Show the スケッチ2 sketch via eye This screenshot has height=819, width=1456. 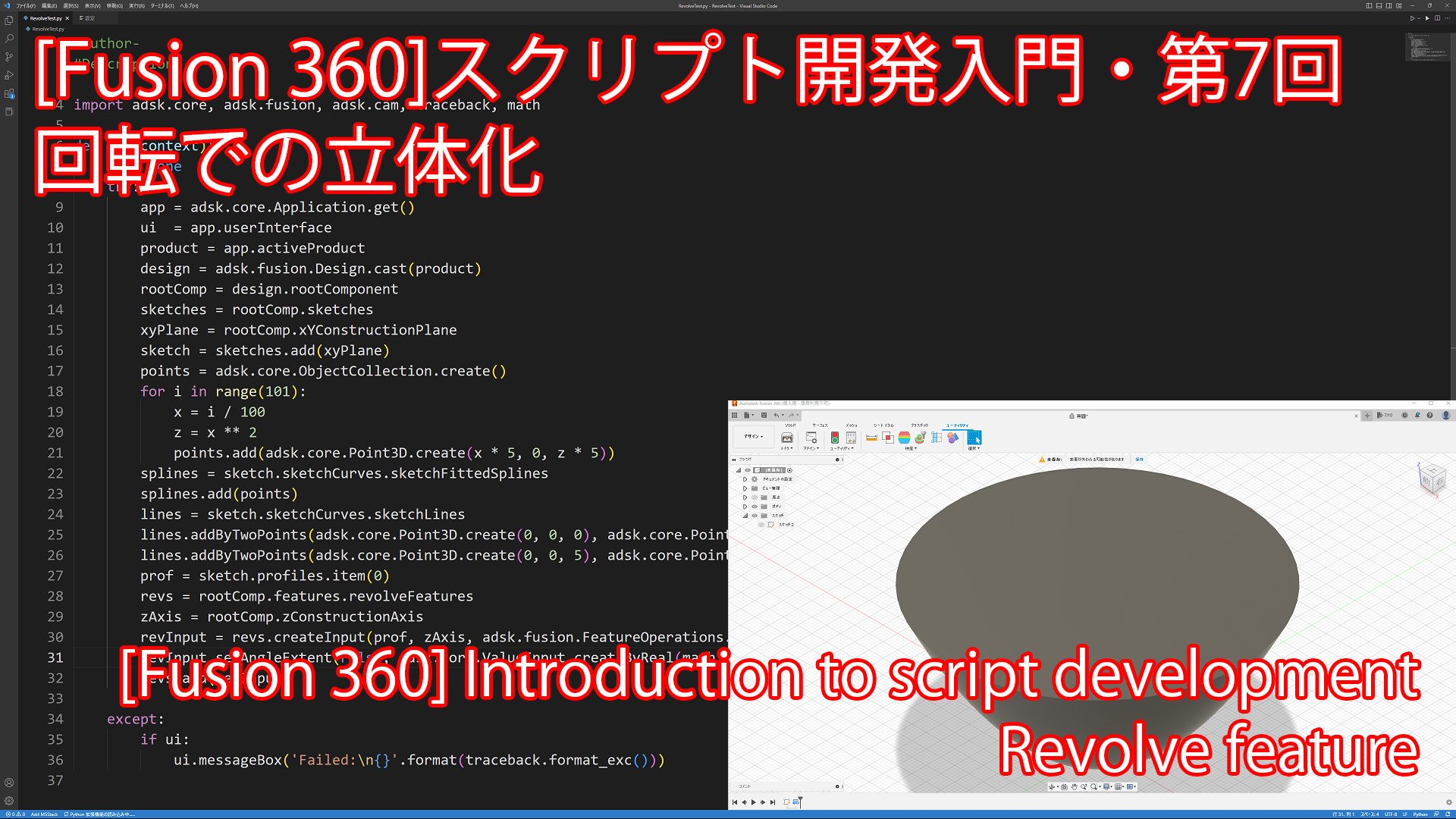[761, 525]
